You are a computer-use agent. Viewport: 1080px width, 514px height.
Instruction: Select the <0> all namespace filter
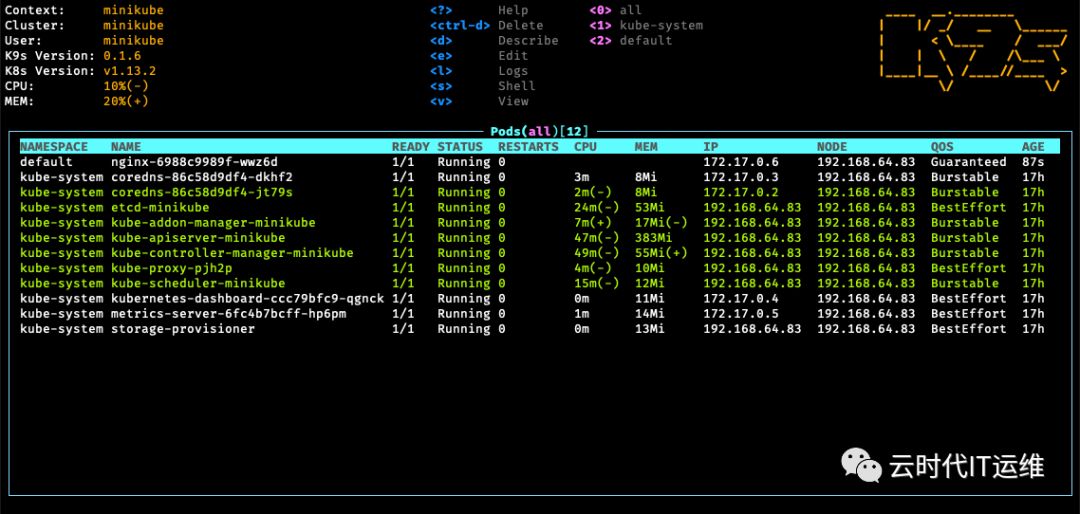(x=616, y=10)
